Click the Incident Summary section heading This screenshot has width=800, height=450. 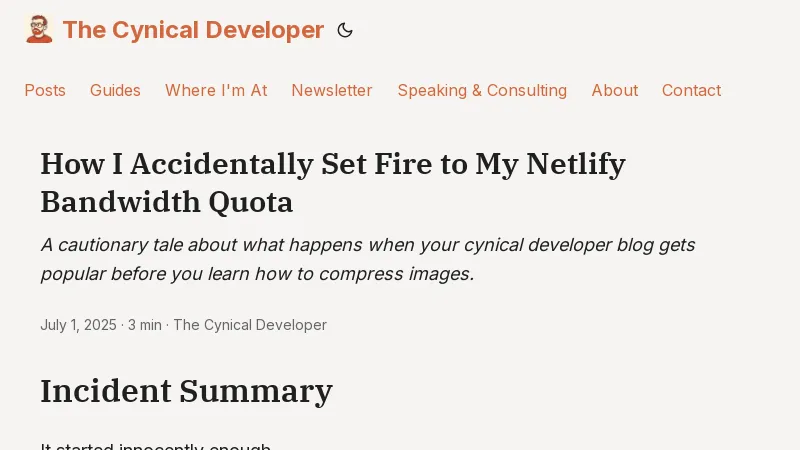pos(186,390)
